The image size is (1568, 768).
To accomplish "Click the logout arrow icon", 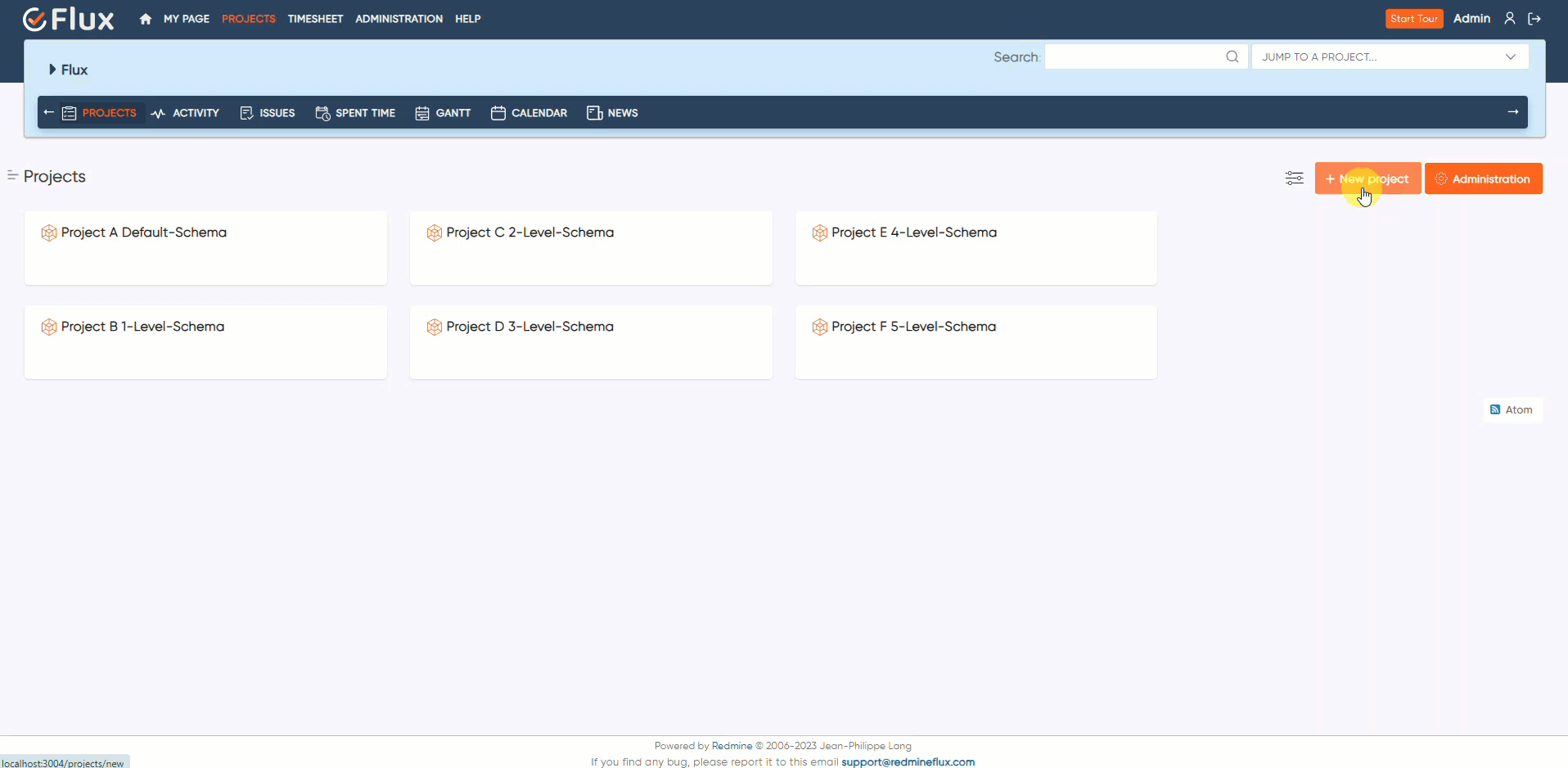I will click(1535, 18).
